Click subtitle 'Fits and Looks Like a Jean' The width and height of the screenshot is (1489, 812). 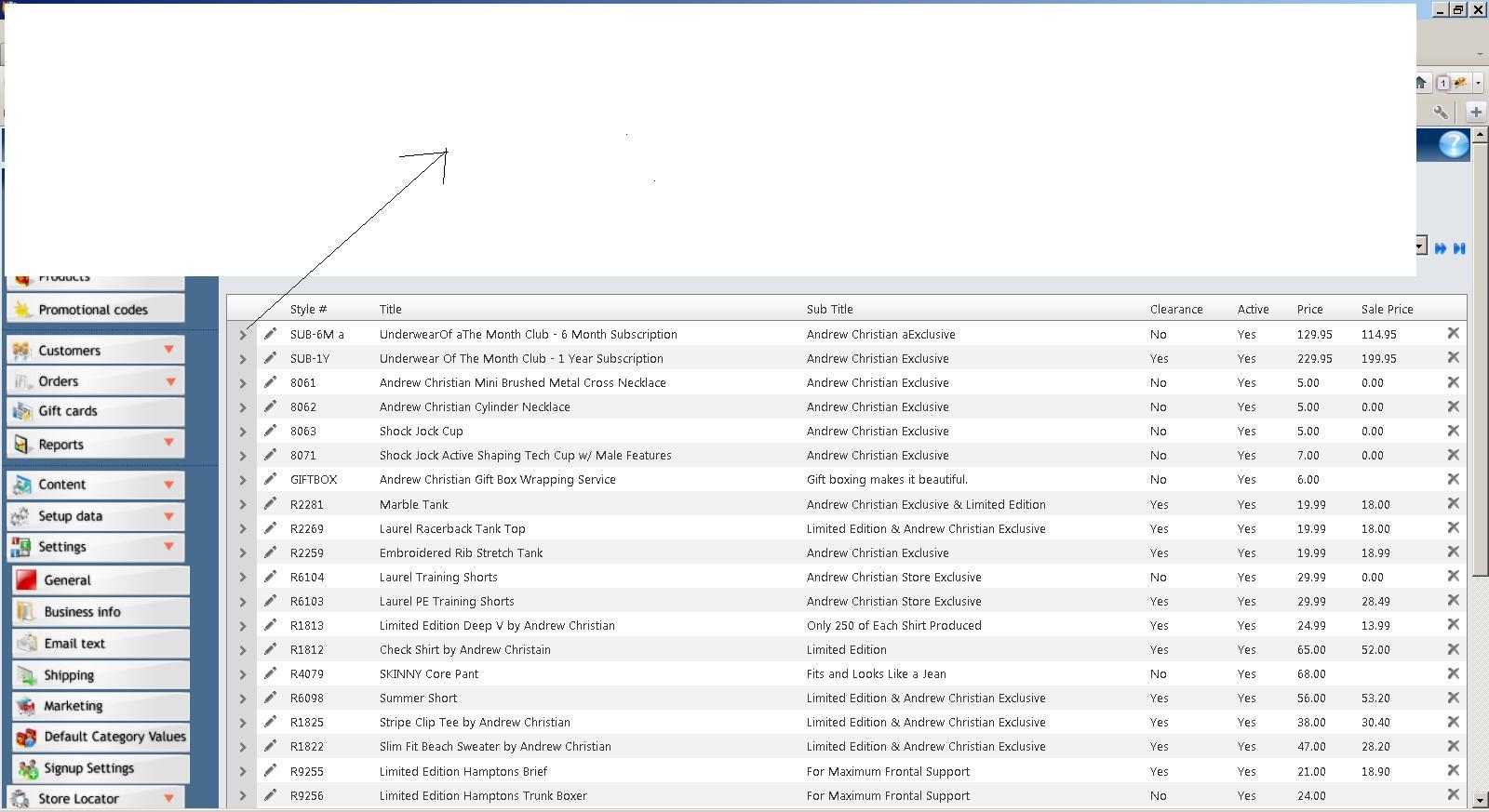pyautogui.click(x=876, y=674)
